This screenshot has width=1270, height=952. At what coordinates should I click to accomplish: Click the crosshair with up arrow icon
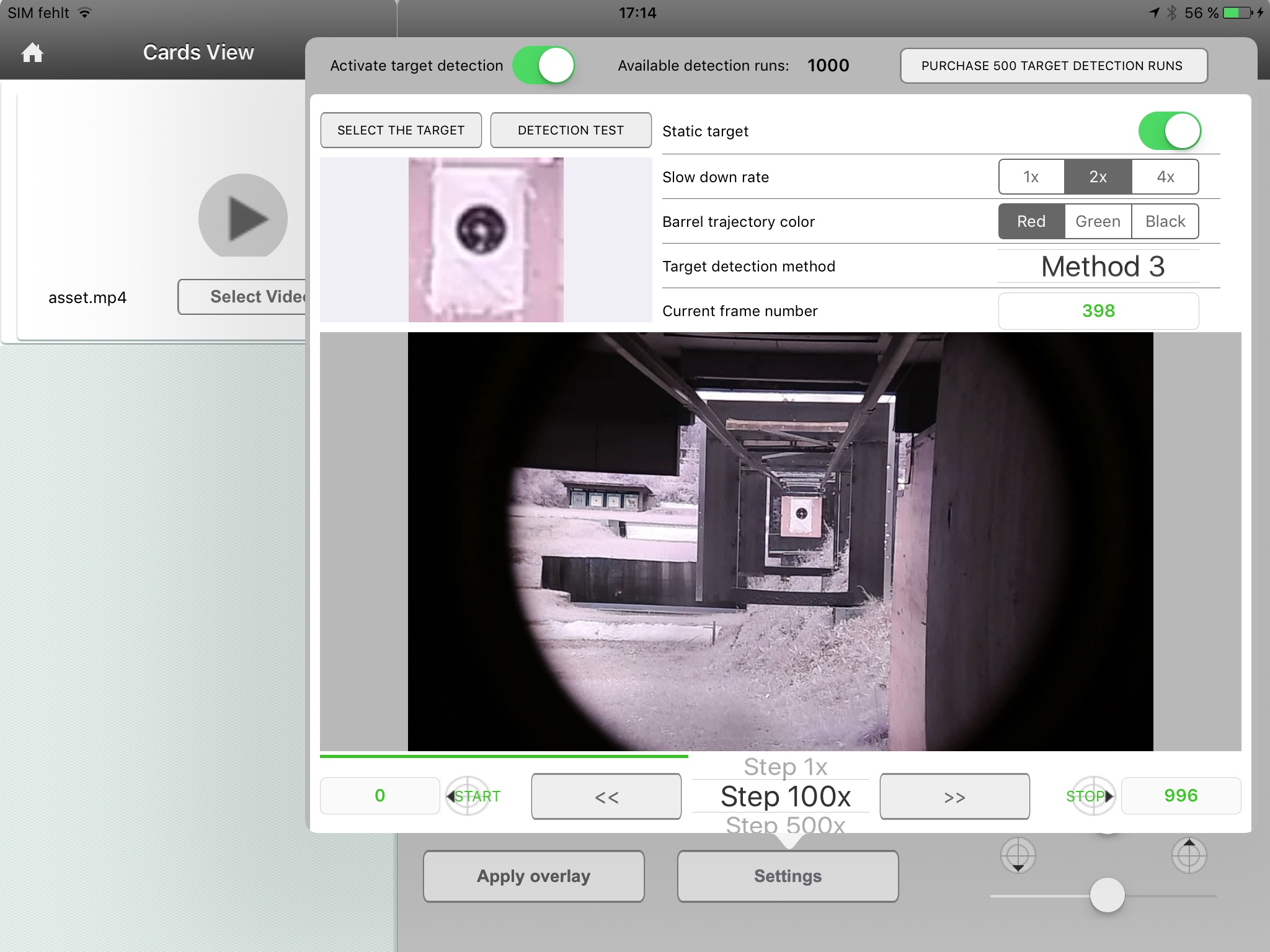(1189, 855)
